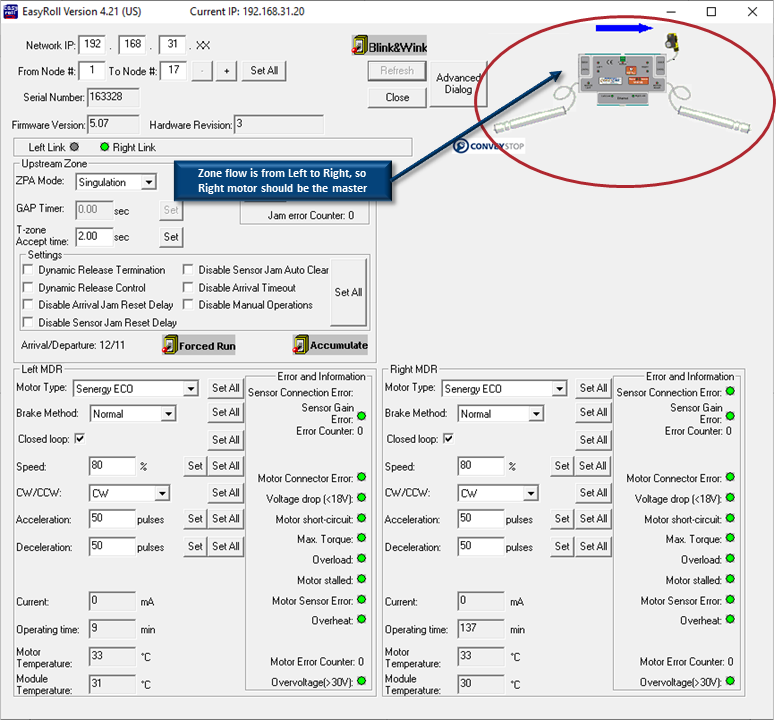This screenshot has height=720, width=776.
Task: Toggle Dynamic Release Termination checkbox
Action: [28, 270]
